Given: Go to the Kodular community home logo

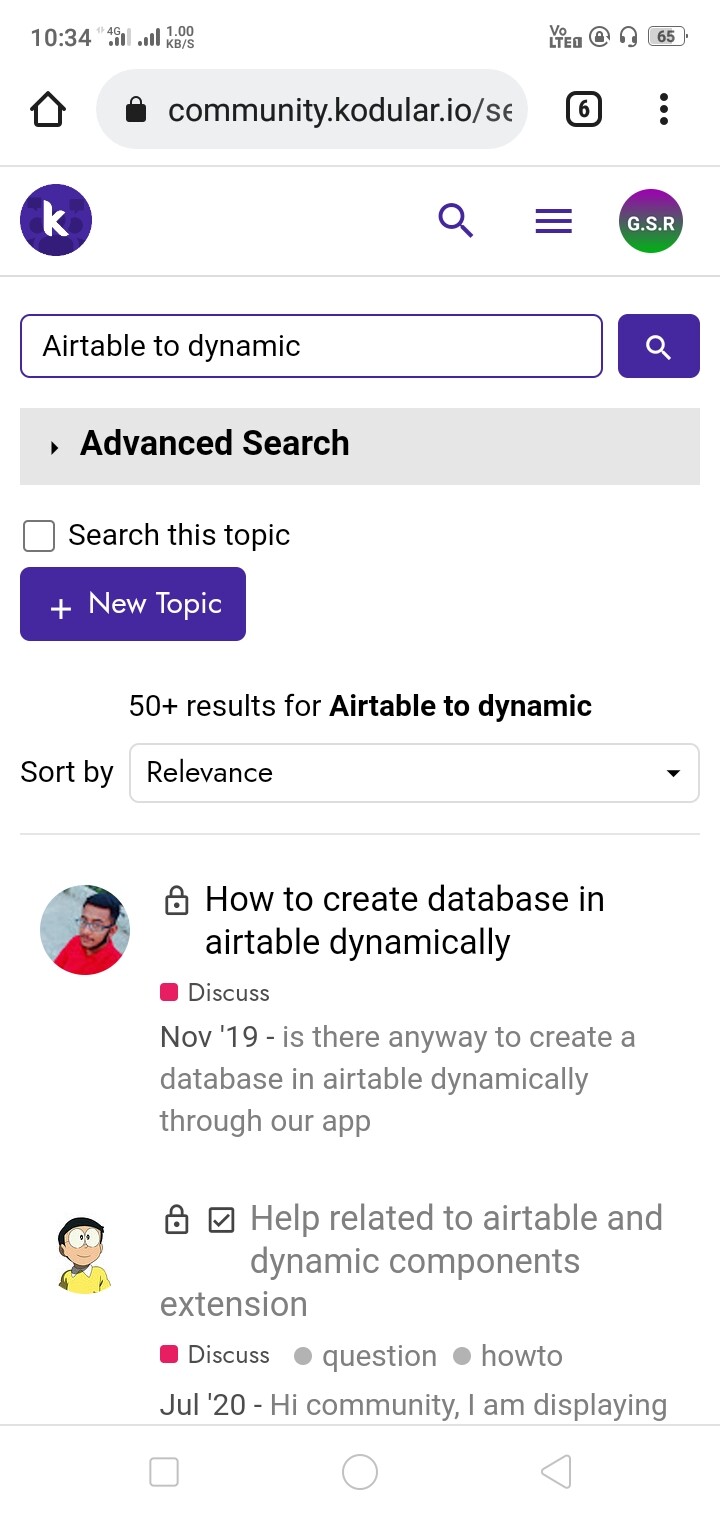Looking at the screenshot, I should (x=56, y=220).
